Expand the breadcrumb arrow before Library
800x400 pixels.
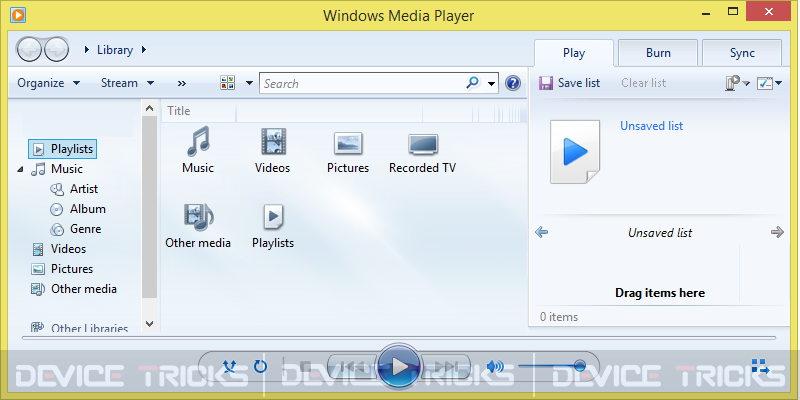click(x=87, y=50)
